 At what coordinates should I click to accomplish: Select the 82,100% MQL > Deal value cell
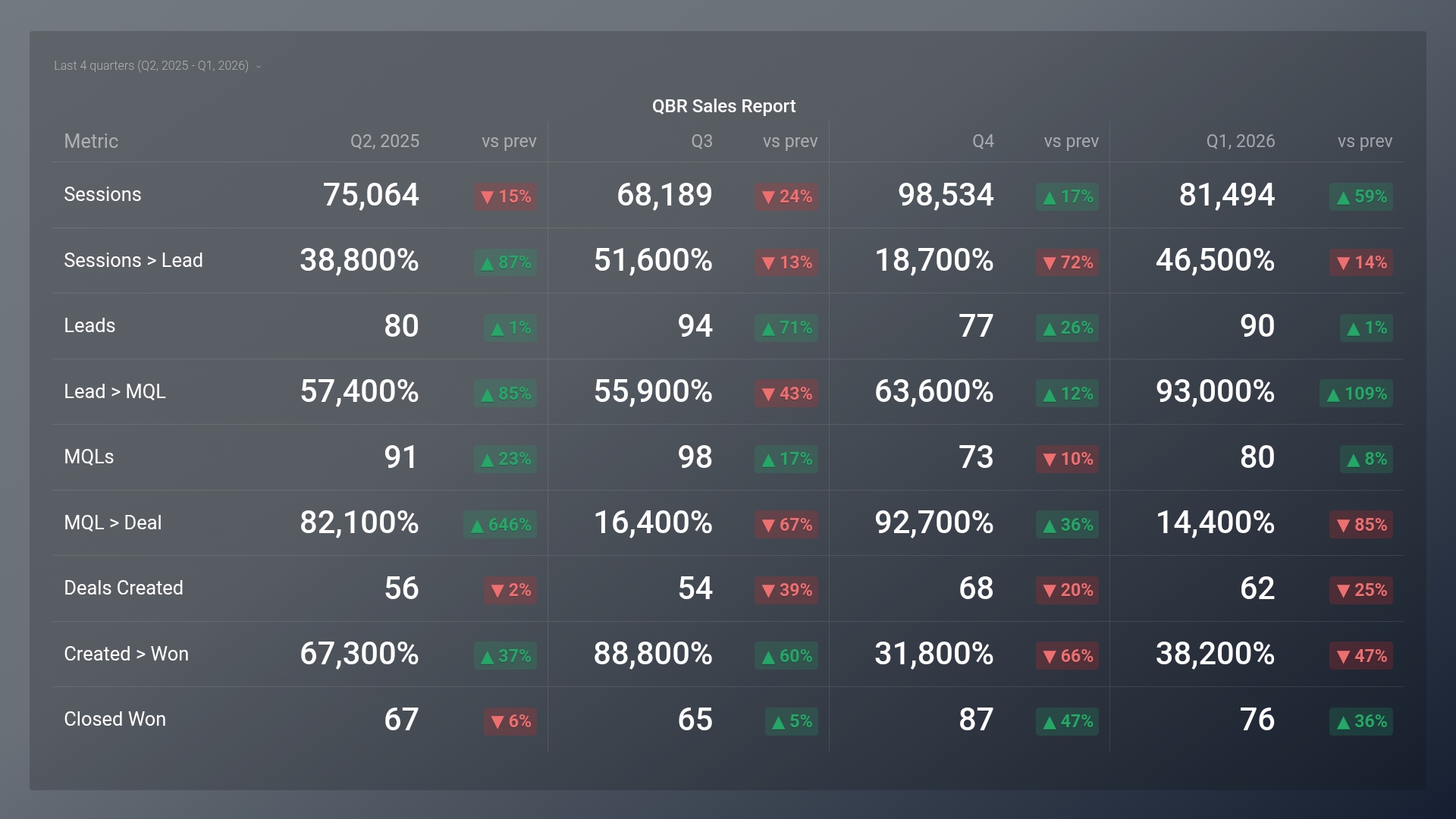coord(359,522)
